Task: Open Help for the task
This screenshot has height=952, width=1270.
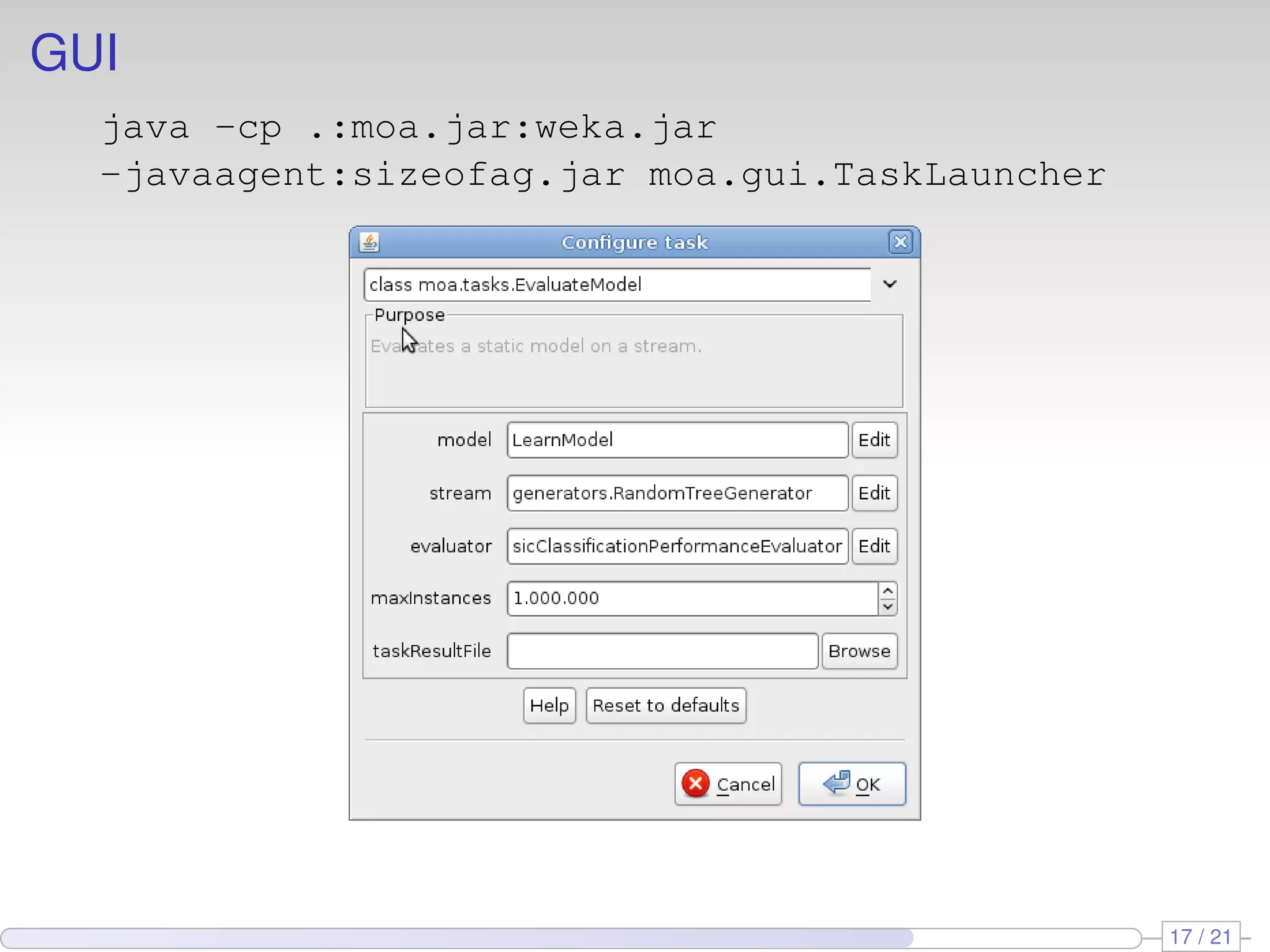Action: [549, 705]
